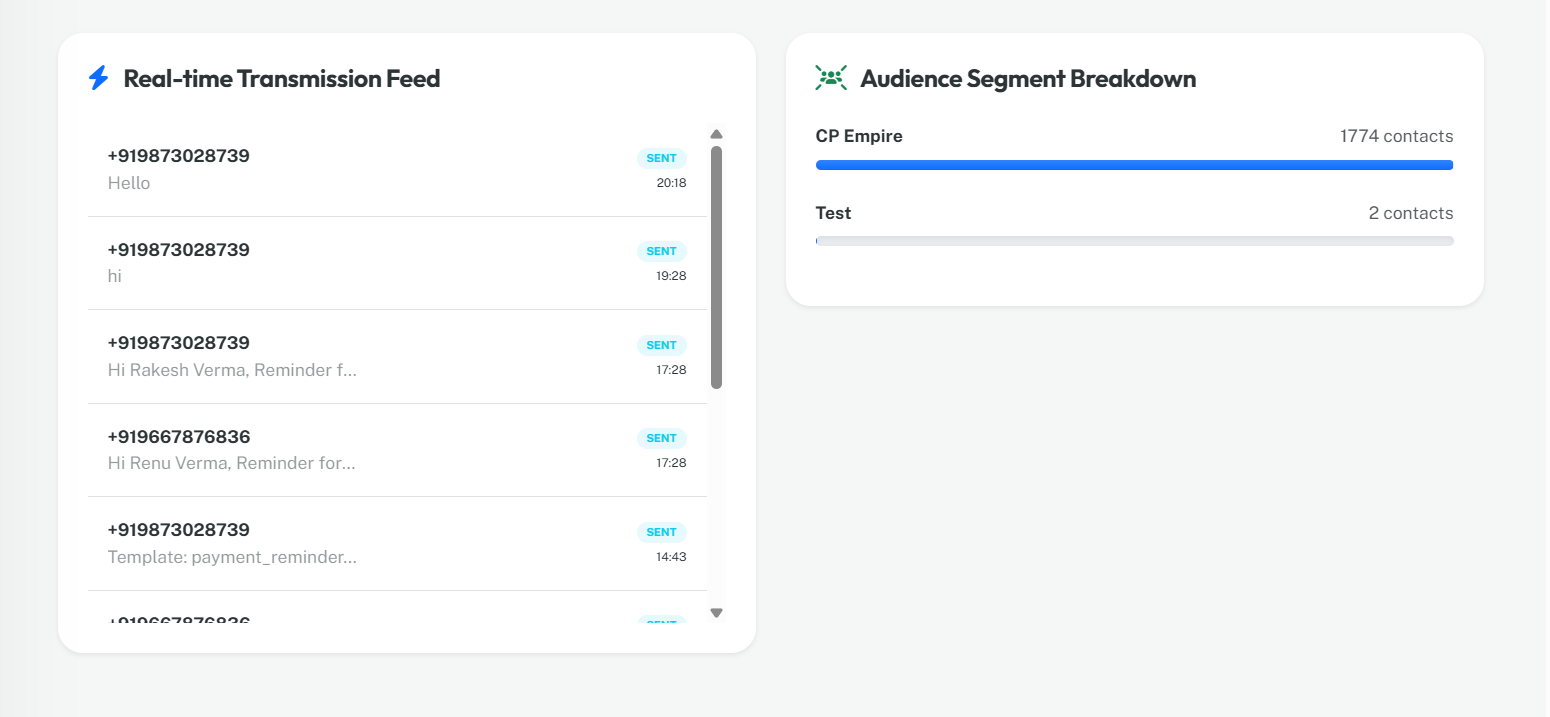Image resolution: width=1550 pixels, height=717 pixels.
Task: Select the Hi Rakesh Verma reminder message
Action: [x=397, y=357]
